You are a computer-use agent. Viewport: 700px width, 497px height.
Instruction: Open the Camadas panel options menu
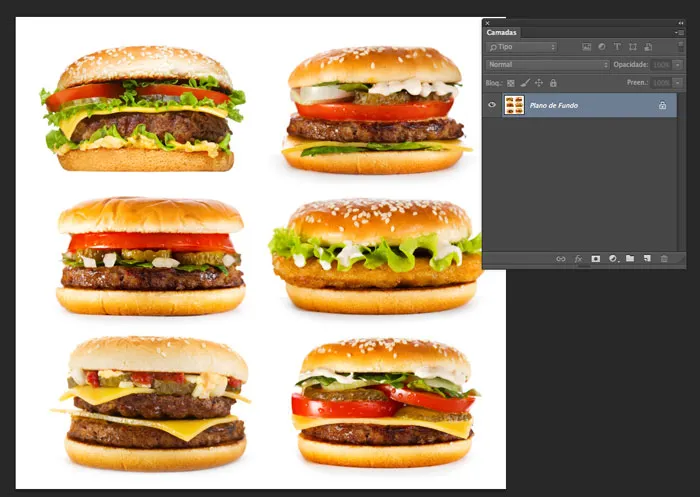[679, 33]
